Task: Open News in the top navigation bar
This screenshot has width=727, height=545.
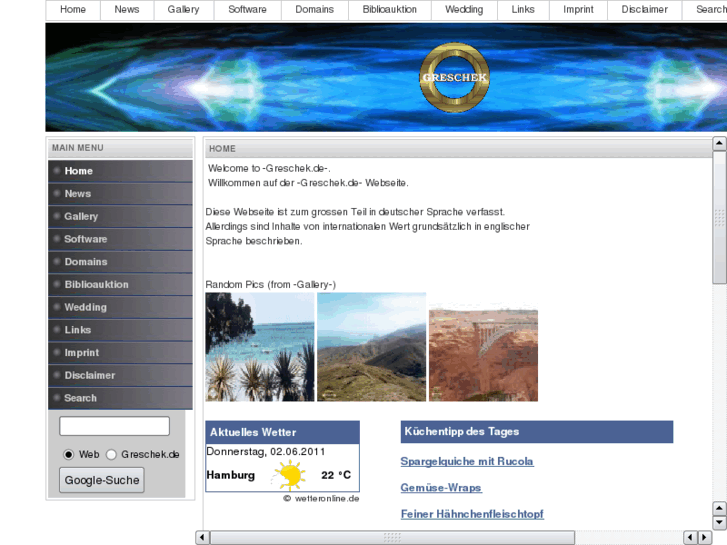Action: 127,10
